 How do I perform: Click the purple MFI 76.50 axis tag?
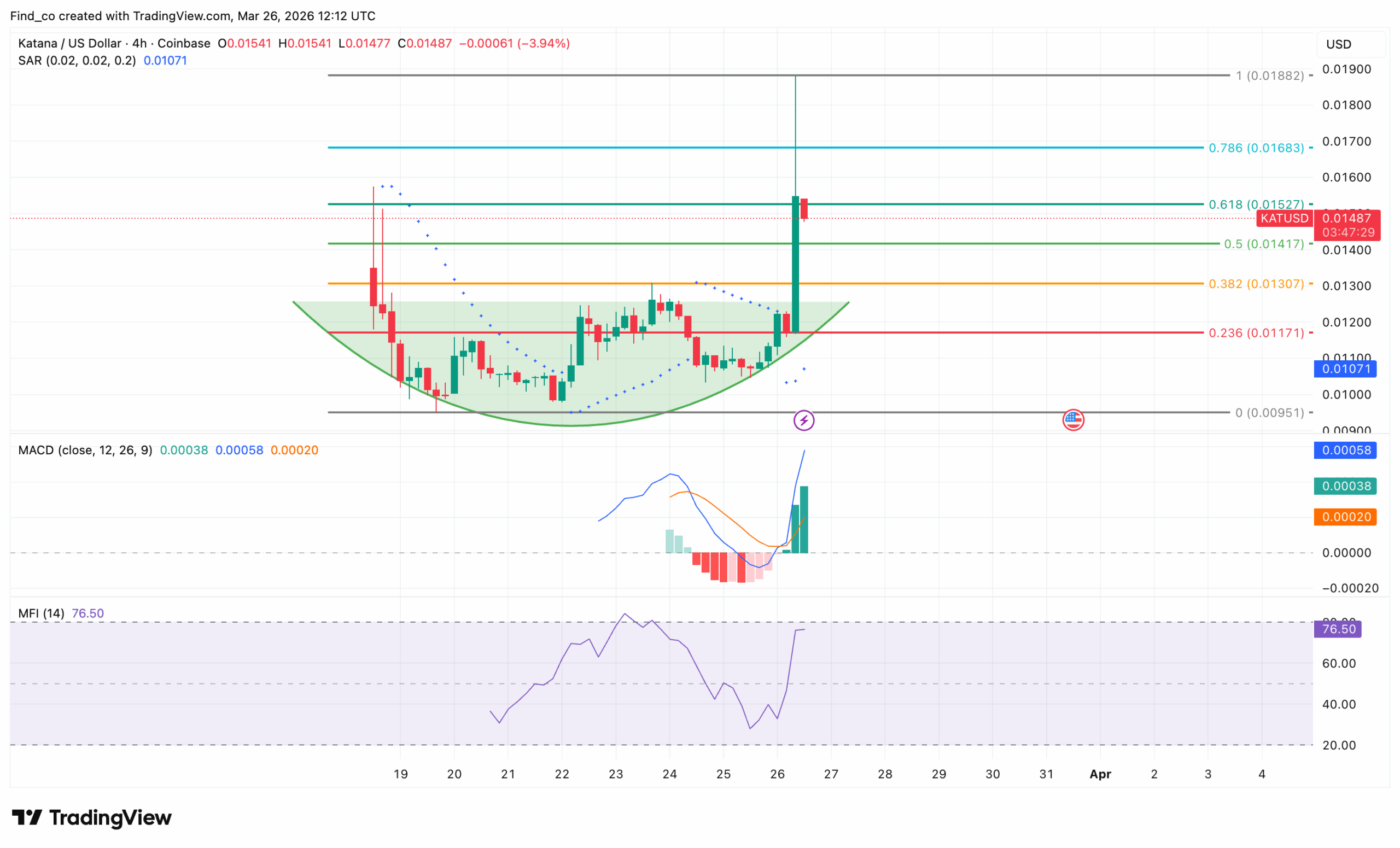(x=1338, y=629)
